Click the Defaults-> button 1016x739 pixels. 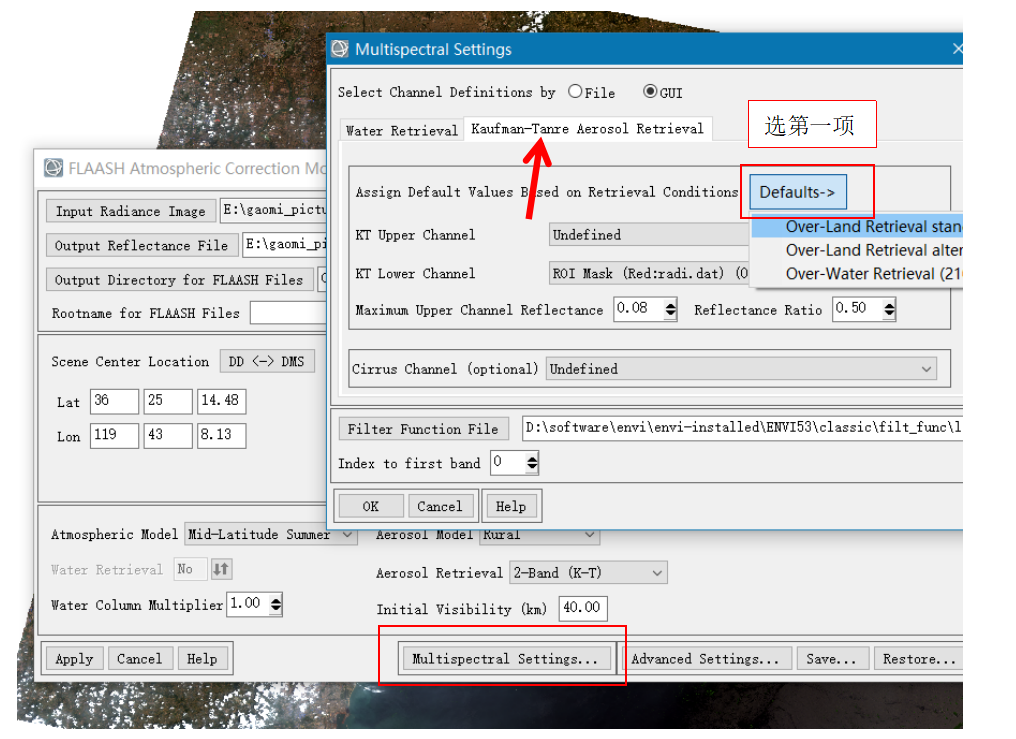798,192
